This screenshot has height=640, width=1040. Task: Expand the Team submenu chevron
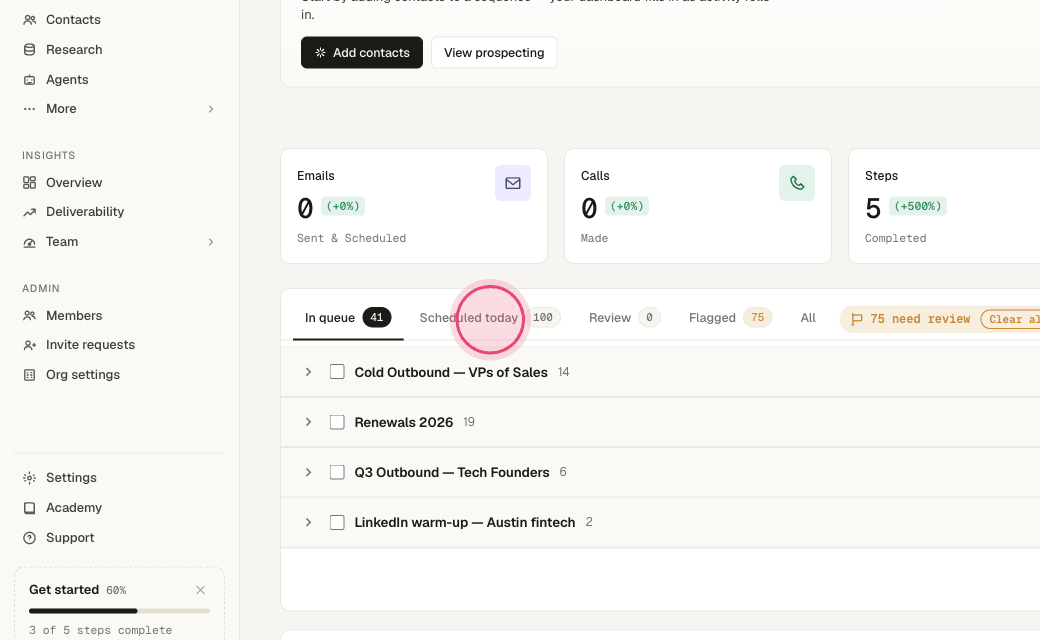pos(211,242)
